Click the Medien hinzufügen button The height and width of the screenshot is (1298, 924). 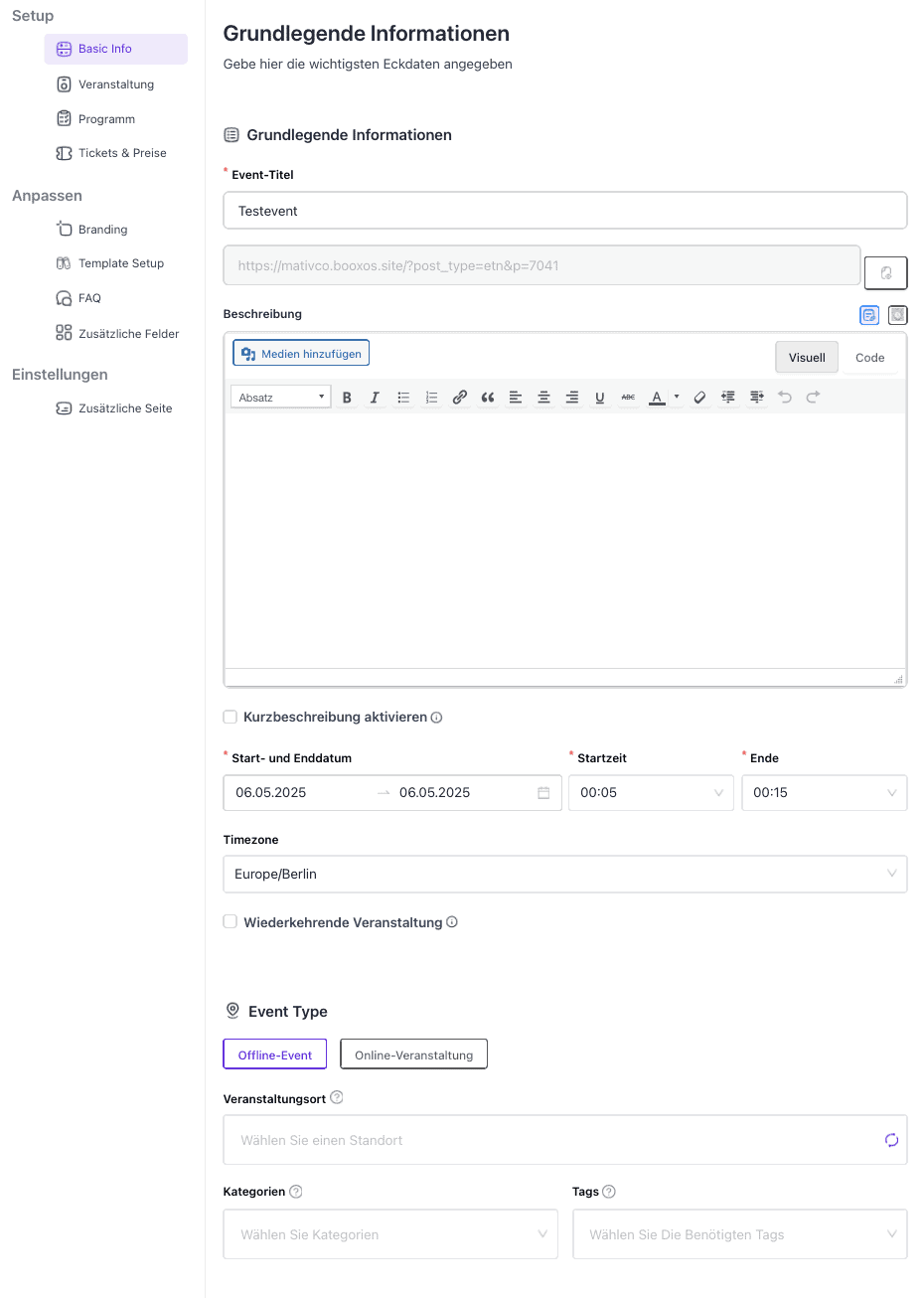(x=302, y=354)
